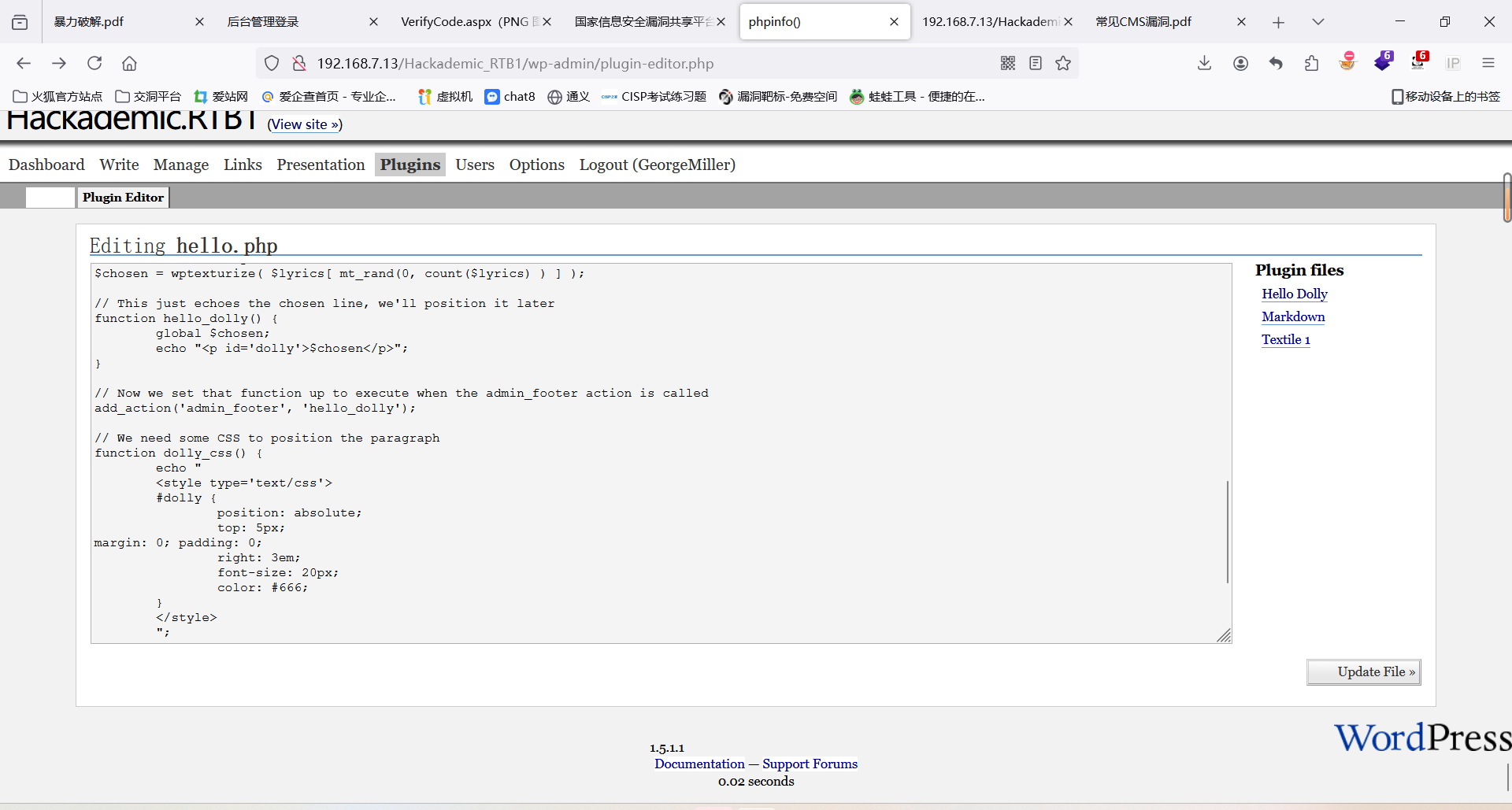Select the Plugin Editor submenu tab
The width and height of the screenshot is (1512, 810).
123,198
